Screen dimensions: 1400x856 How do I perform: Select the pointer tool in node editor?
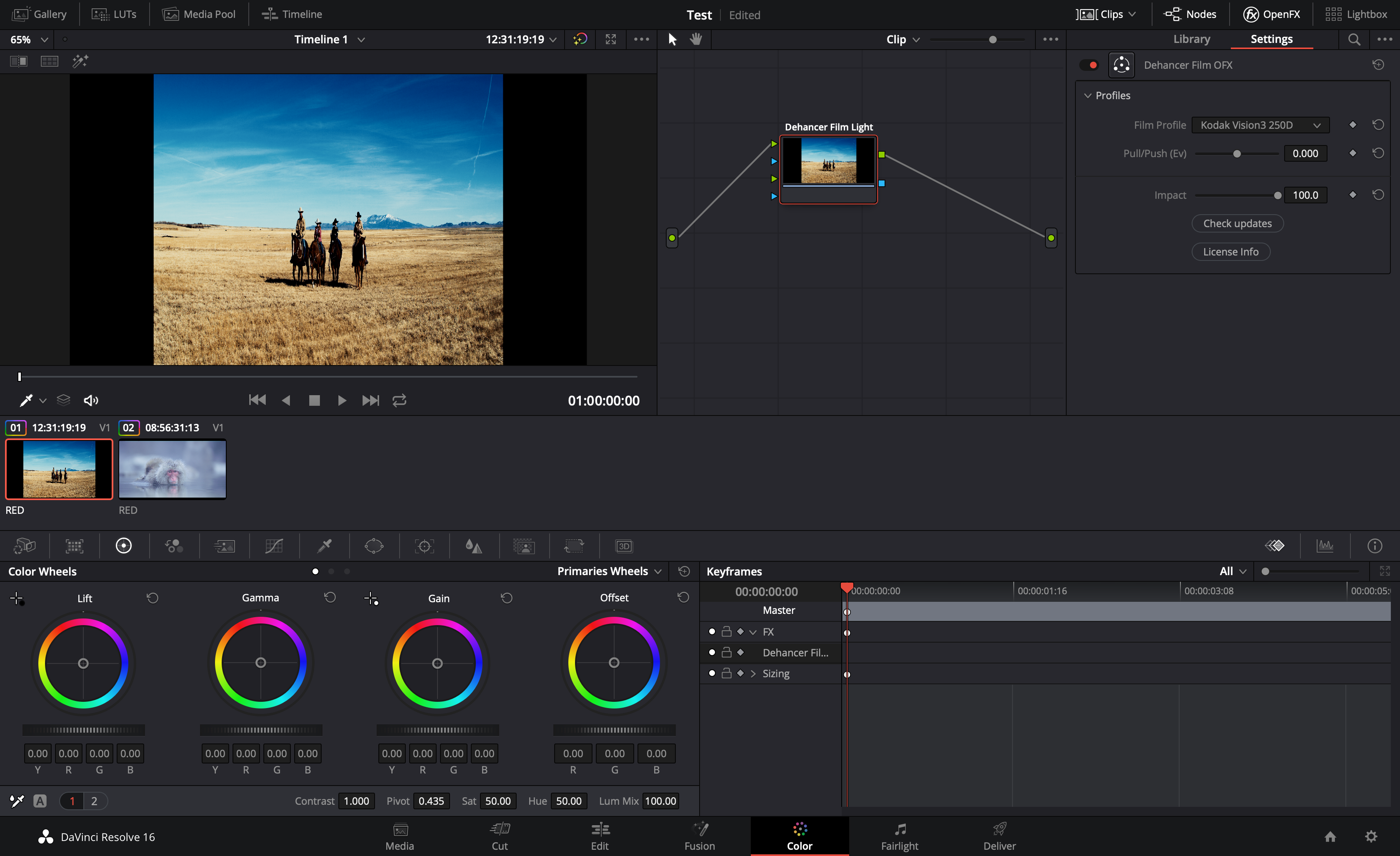point(672,39)
